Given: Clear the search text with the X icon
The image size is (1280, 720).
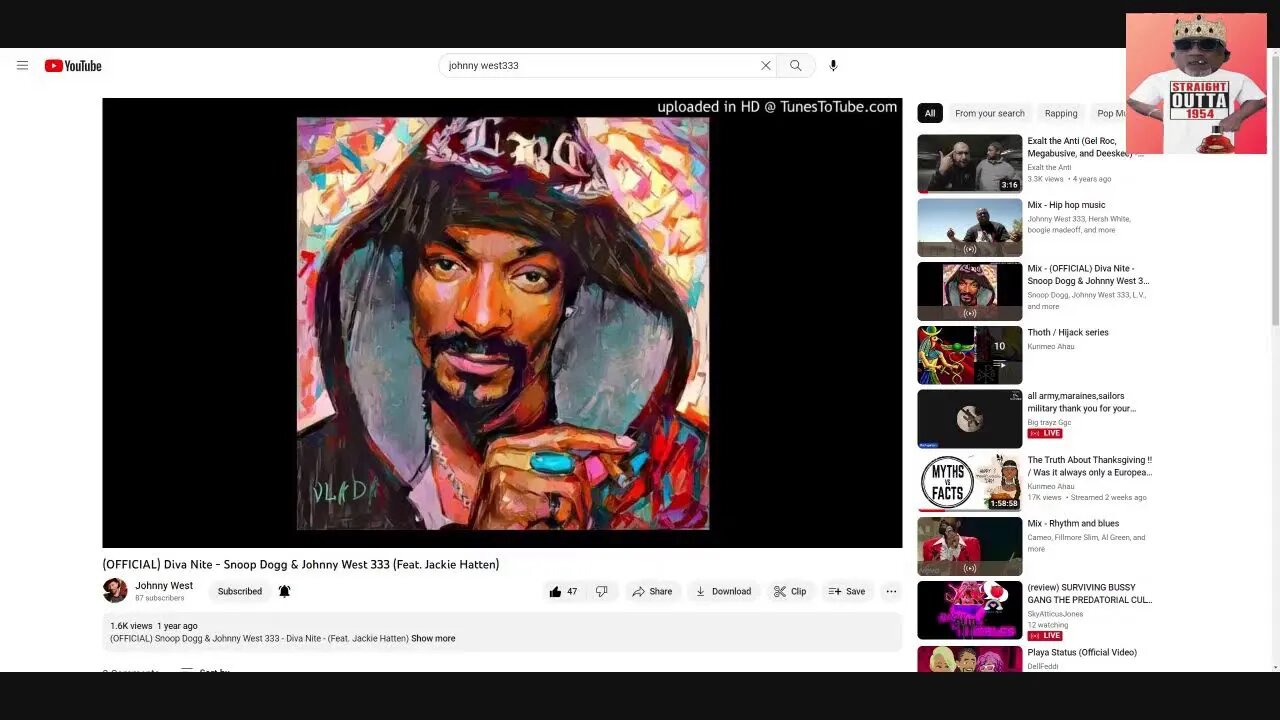Looking at the screenshot, I should click(766, 66).
